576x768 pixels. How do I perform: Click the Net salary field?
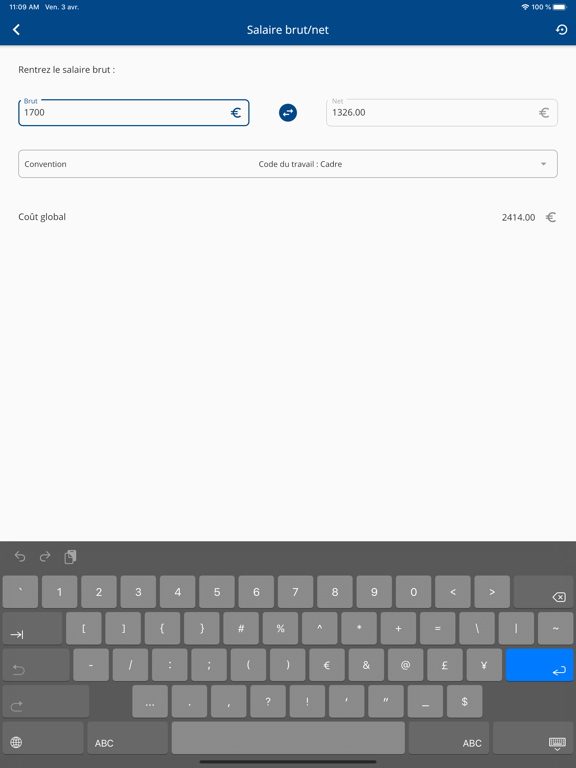click(x=442, y=113)
